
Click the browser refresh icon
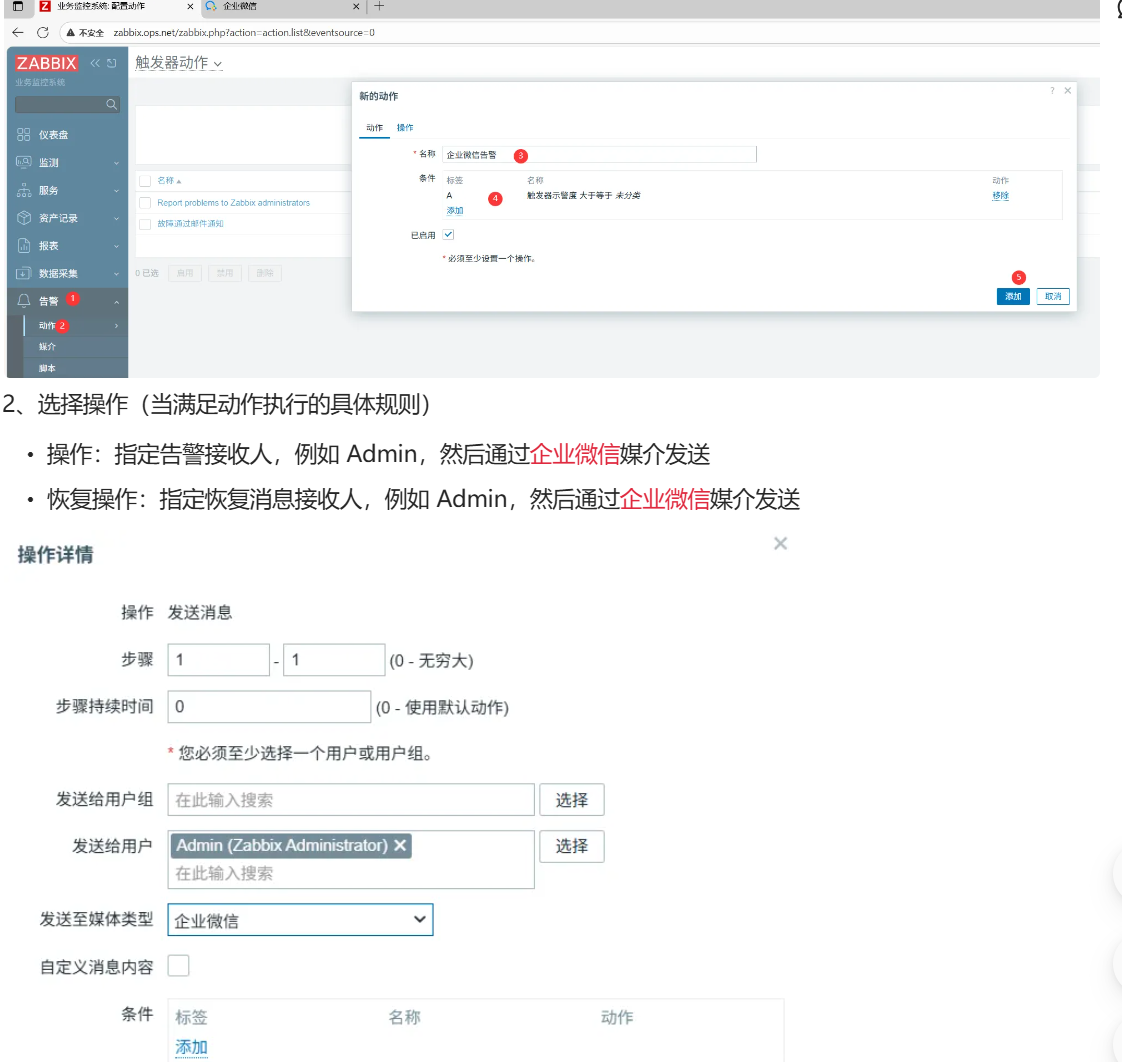point(43,32)
